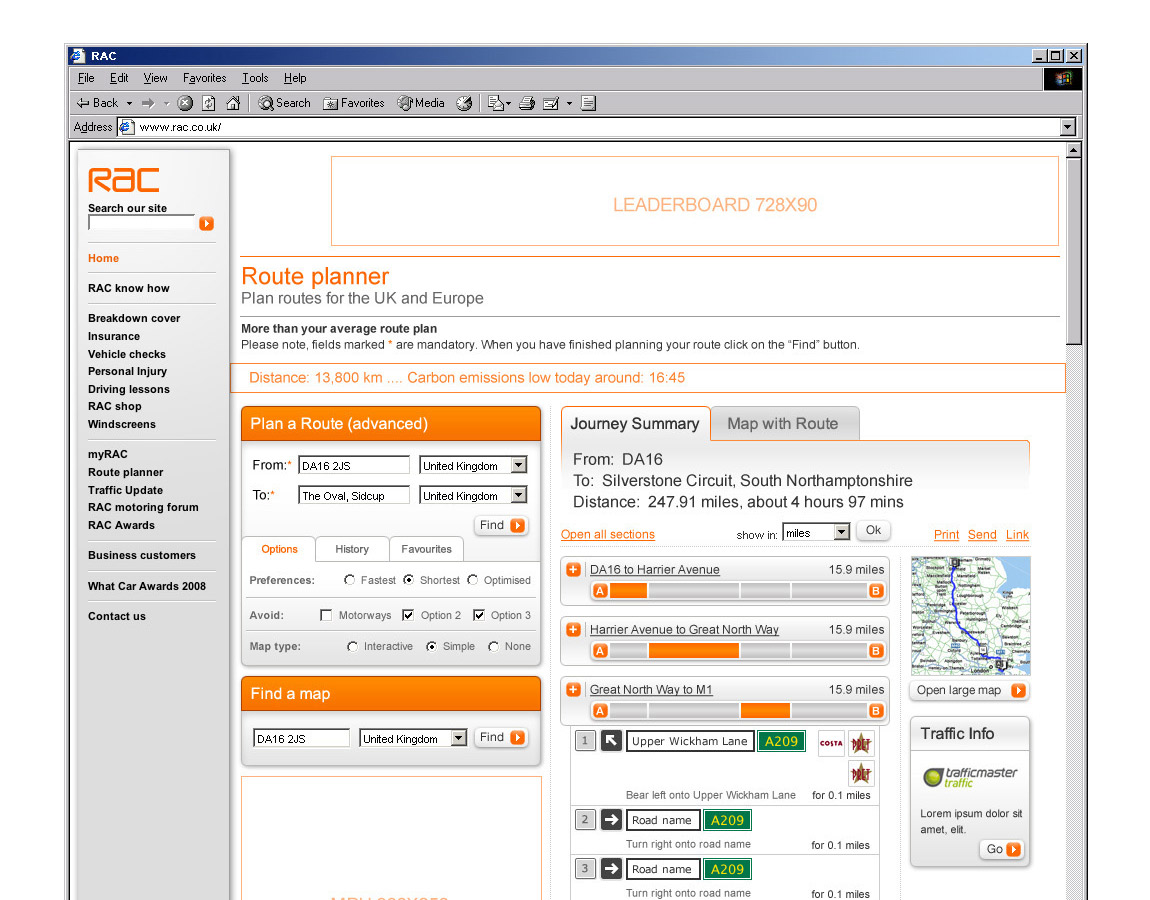The height and width of the screenshot is (900, 1150).
Task: Open the Favorites toolbar button
Action: pyautogui.click(x=354, y=103)
